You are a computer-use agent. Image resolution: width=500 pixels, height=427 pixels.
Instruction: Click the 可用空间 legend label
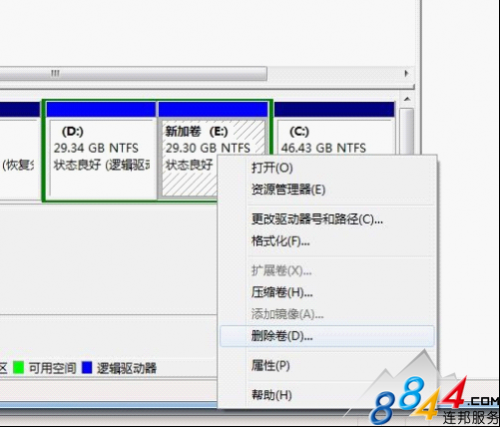click(x=52, y=368)
